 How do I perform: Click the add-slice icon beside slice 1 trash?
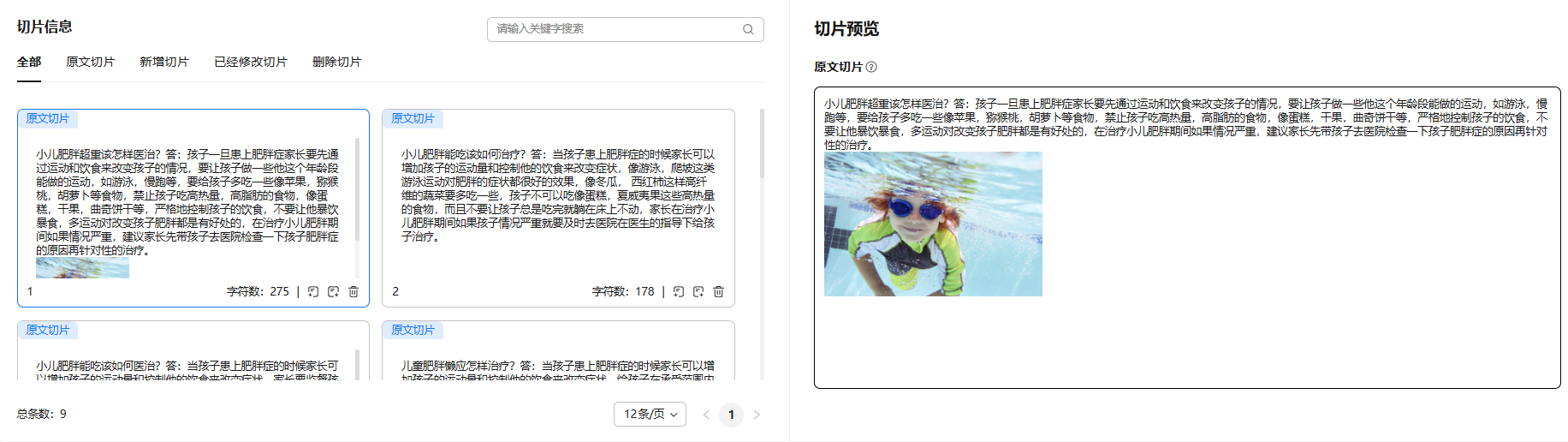pos(334,292)
